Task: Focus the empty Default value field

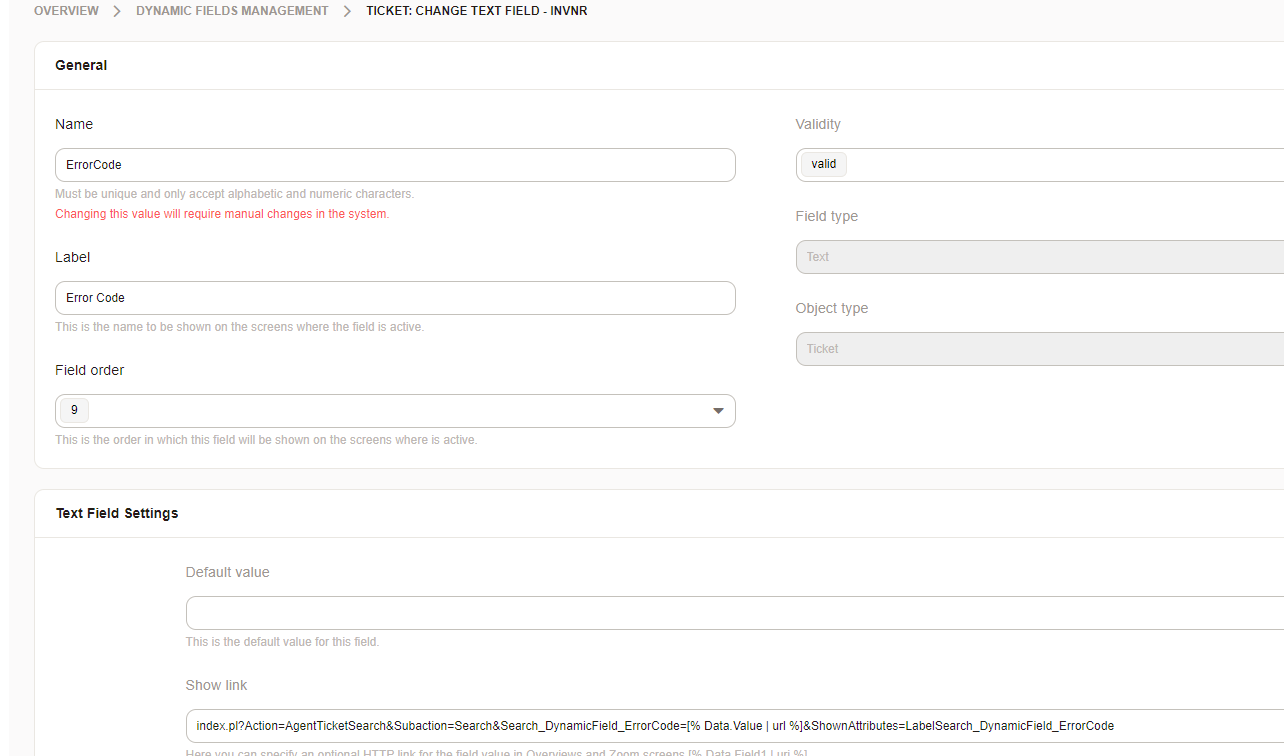Action: click(x=734, y=613)
